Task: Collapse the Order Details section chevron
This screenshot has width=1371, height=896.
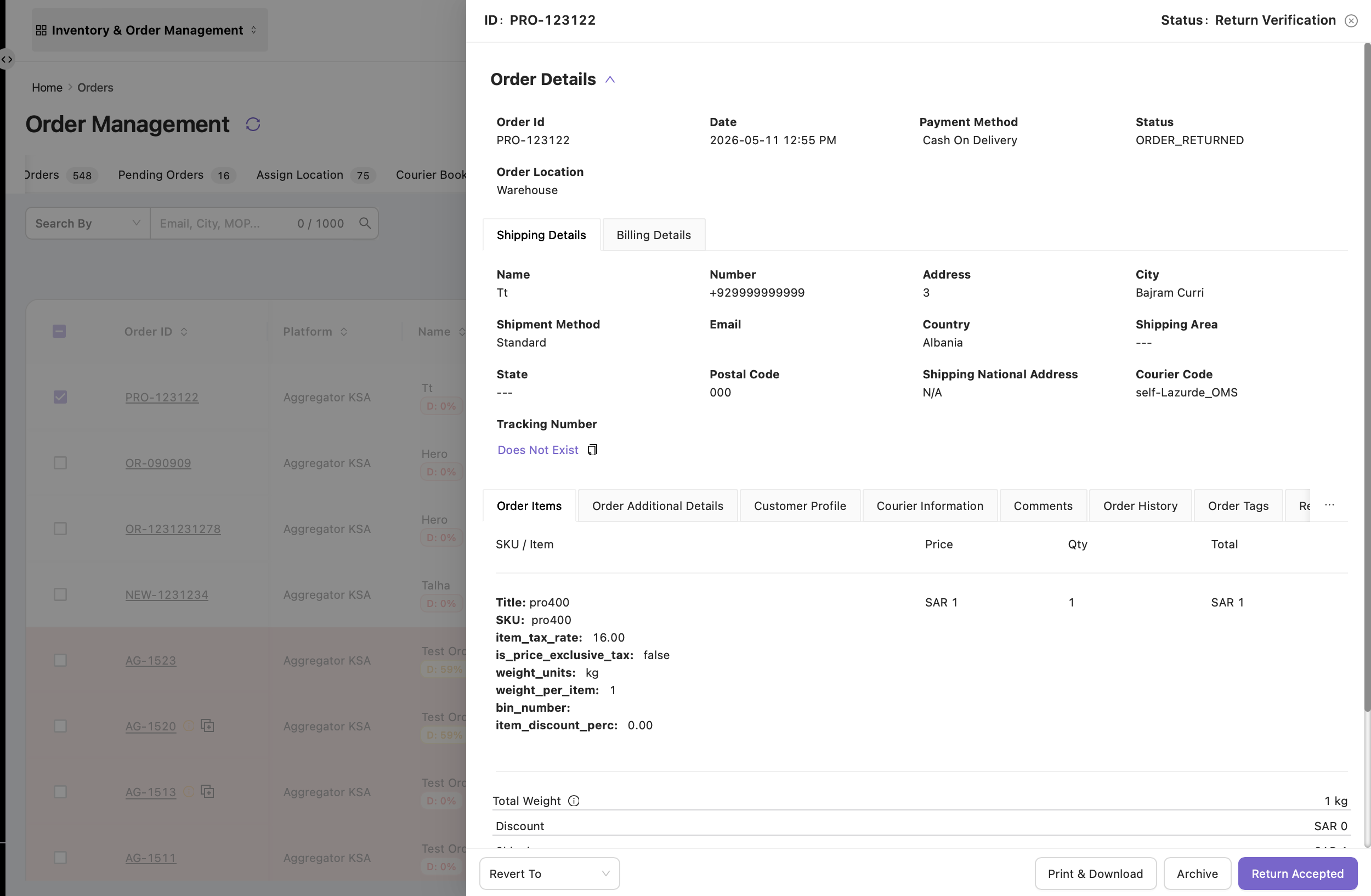Action: [x=610, y=80]
